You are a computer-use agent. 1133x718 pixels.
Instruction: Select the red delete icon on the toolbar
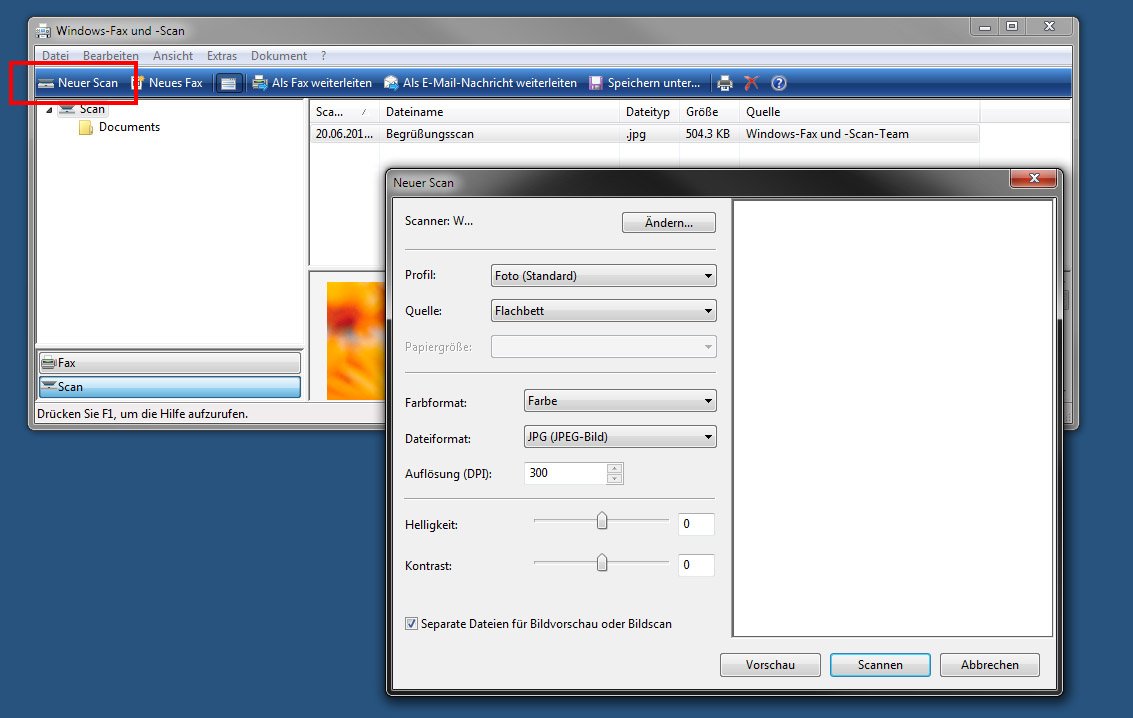pos(752,83)
